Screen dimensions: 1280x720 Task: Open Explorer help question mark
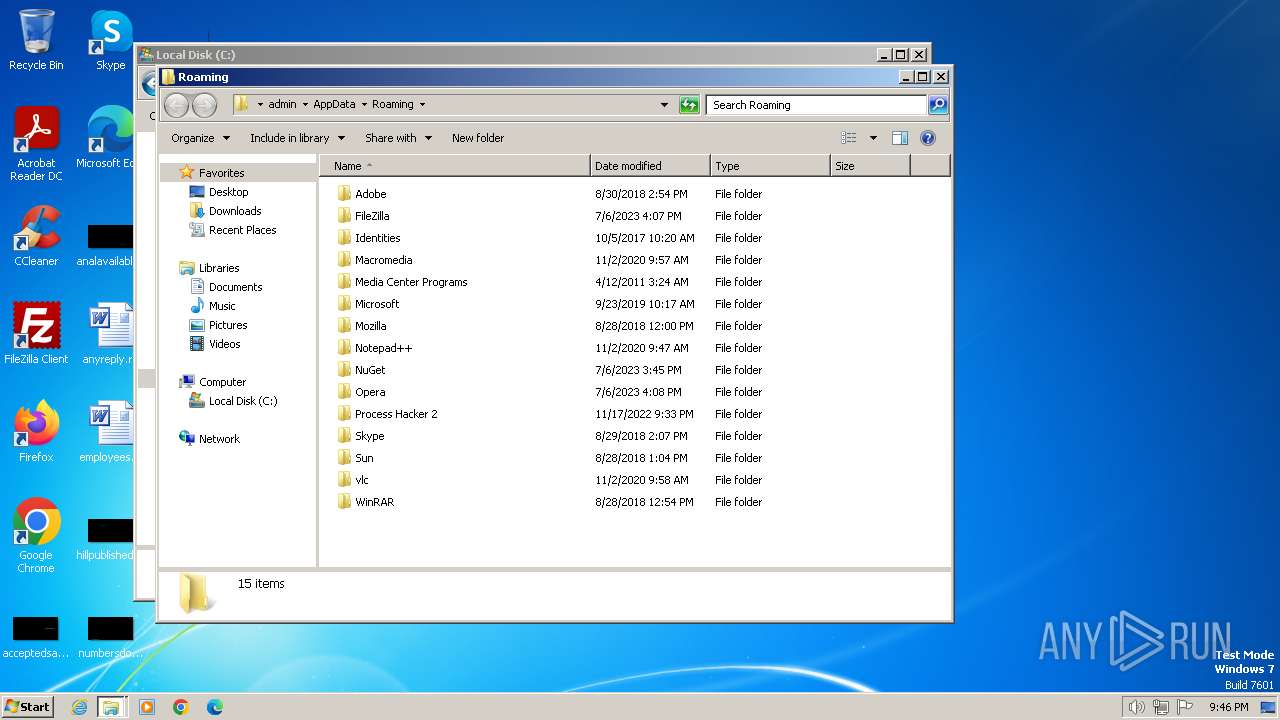(x=928, y=138)
